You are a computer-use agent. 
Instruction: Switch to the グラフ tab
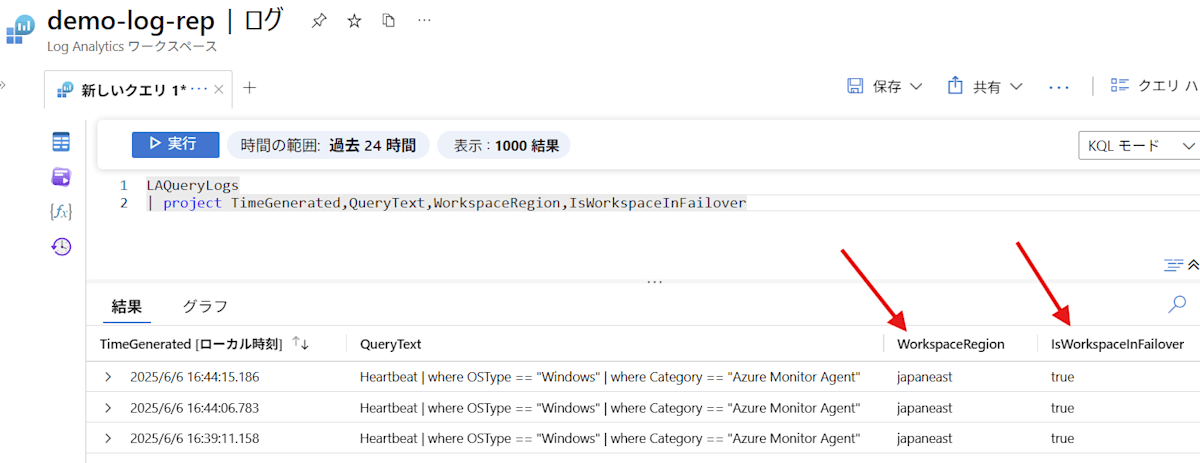205,306
